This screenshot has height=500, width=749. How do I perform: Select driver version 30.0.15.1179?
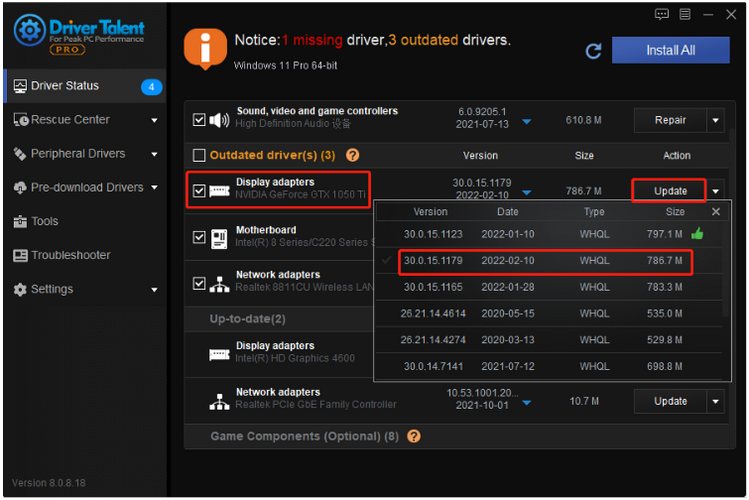[x=549, y=261]
